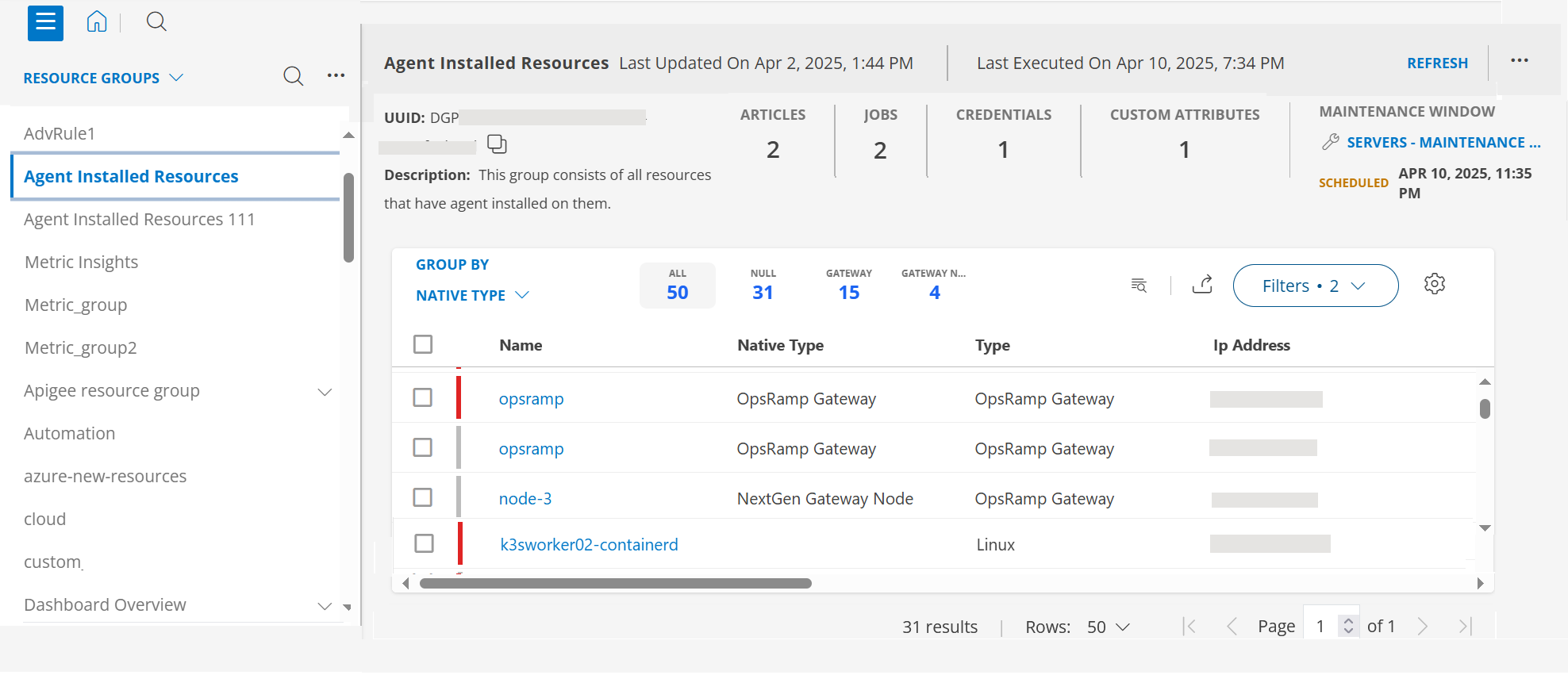Expand the Apigee resource group
This screenshot has width=1568, height=675.
click(x=325, y=392)
